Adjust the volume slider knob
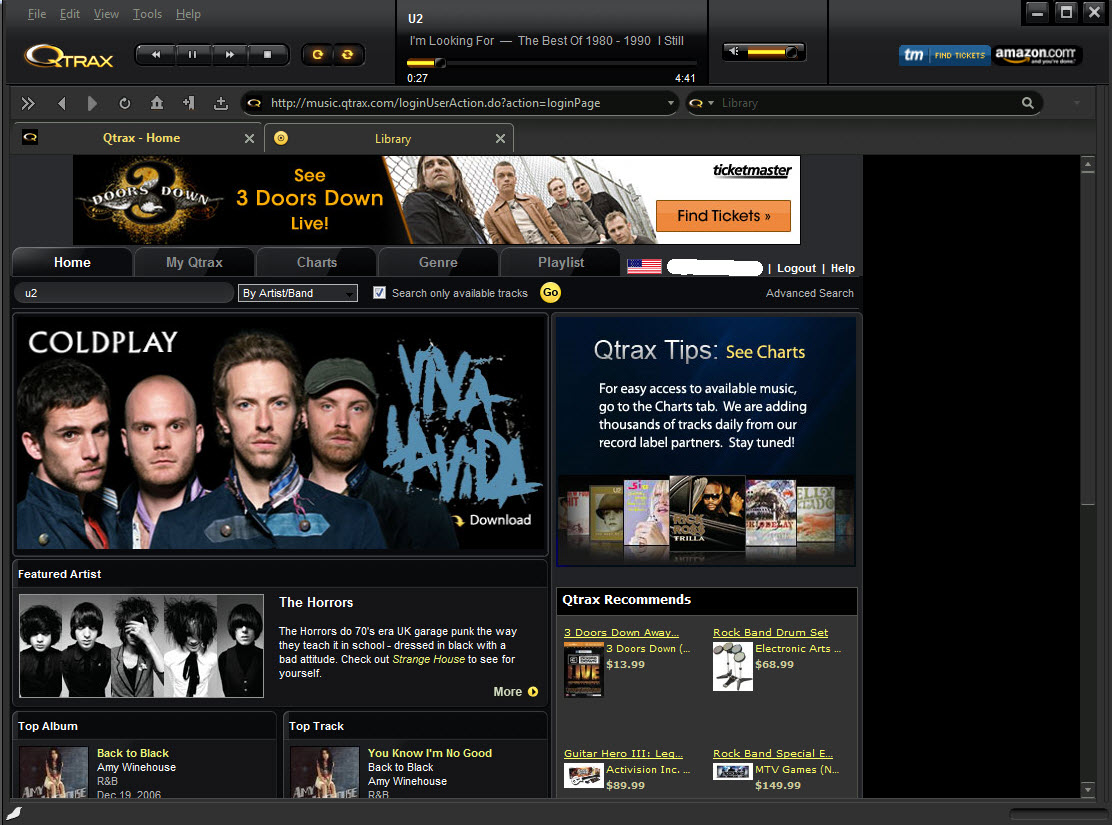1112x825 pixels. click(x=791, y=52)
